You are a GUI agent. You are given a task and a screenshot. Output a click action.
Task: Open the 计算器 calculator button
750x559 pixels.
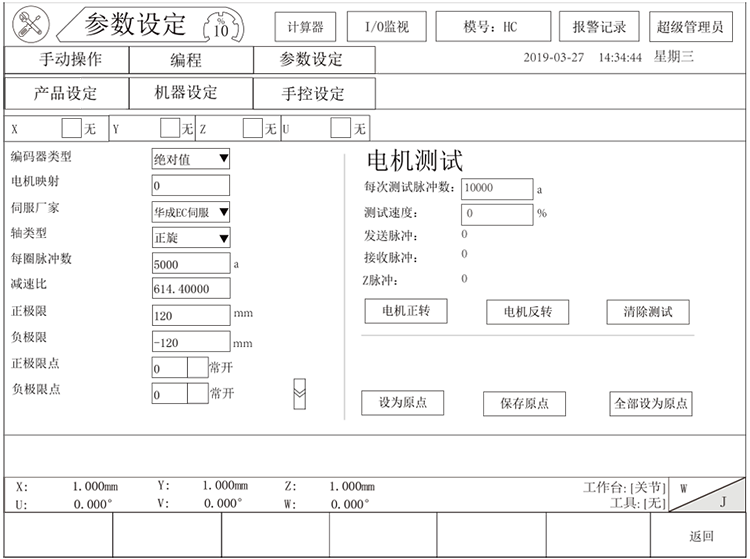pyautogui.click(x=305, y=27)
